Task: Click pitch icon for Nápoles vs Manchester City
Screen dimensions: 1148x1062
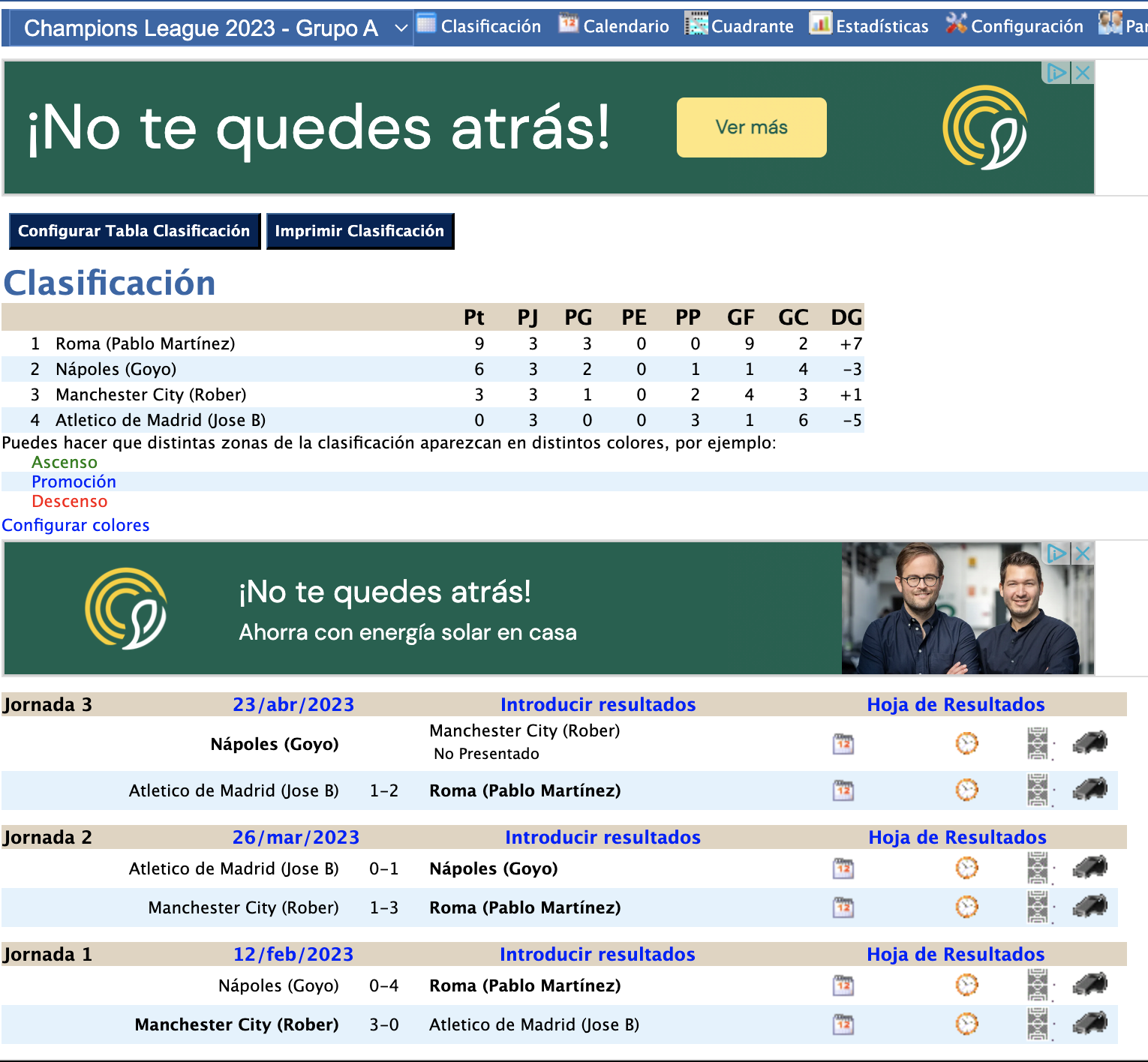Action: pos(1038,744)
